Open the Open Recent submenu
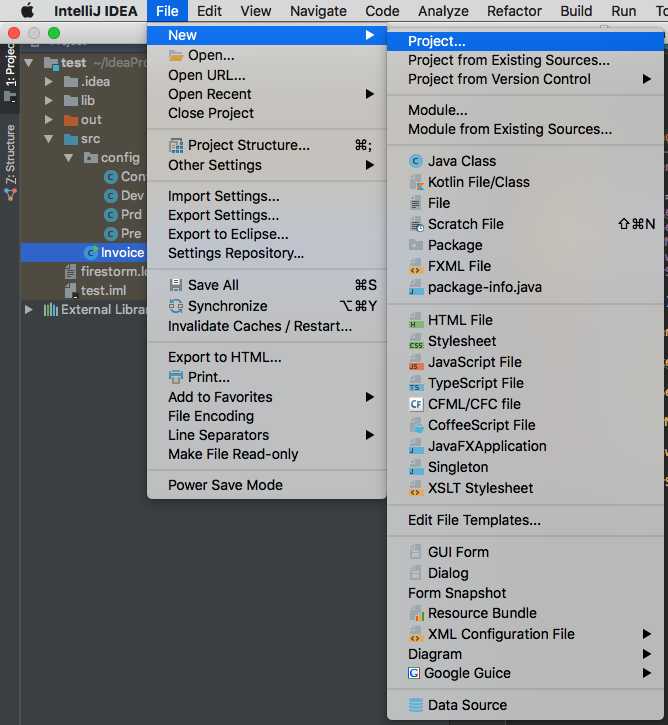This screenshot has width=668, height=725. click(x=267, y=94)
